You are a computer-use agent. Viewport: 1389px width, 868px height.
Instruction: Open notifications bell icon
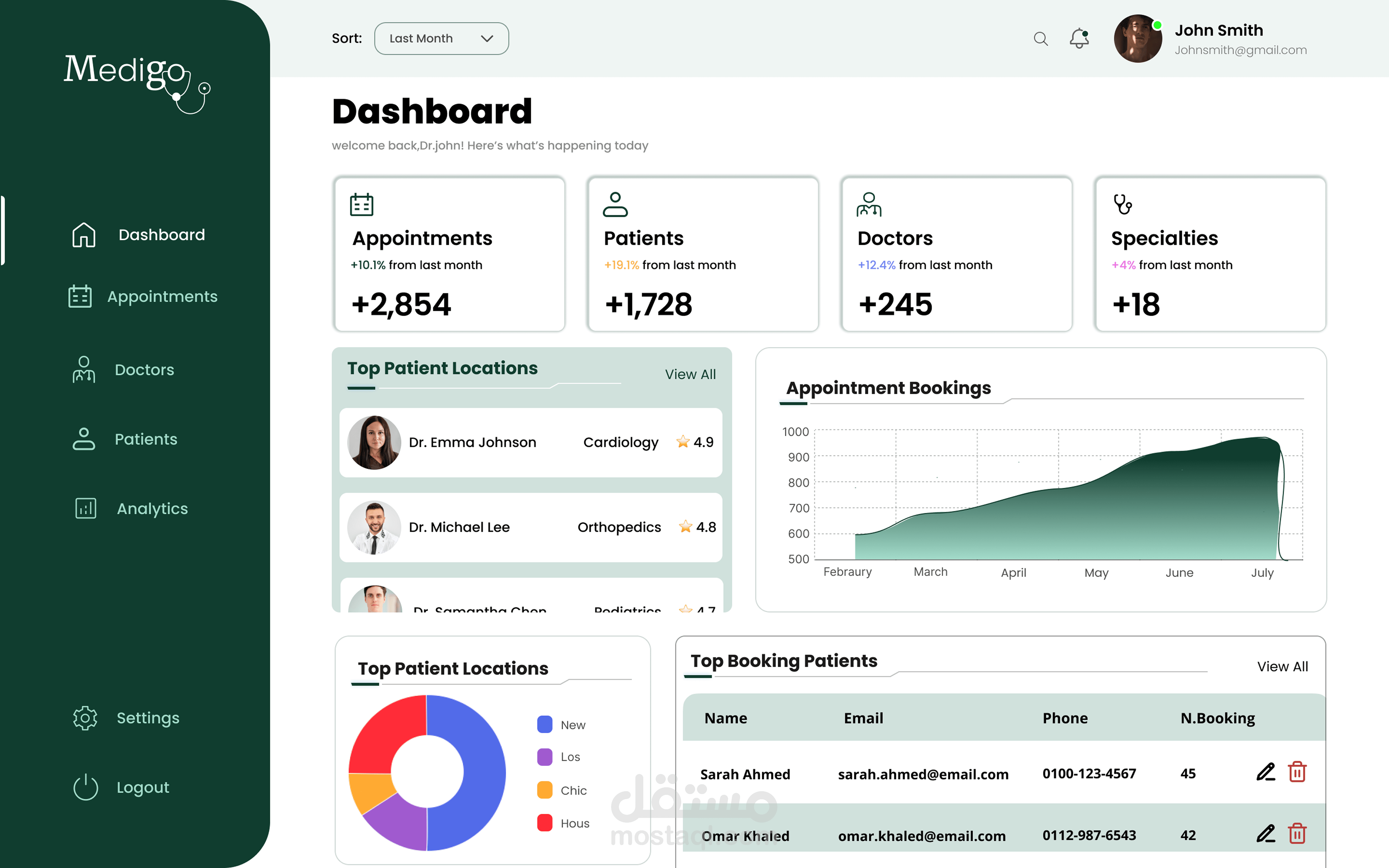pyautogui.click(x=1079, y=39)
